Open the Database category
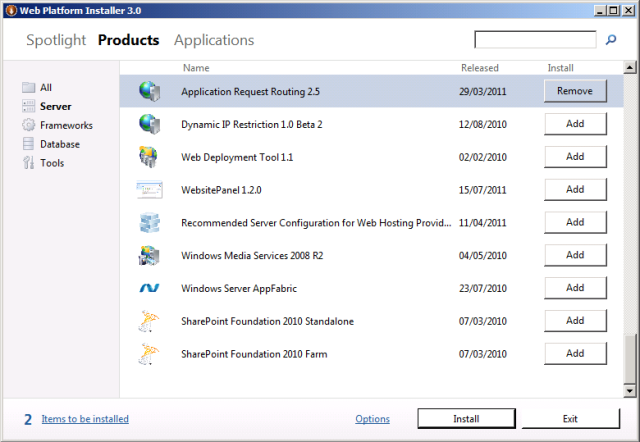 (59, 144)
